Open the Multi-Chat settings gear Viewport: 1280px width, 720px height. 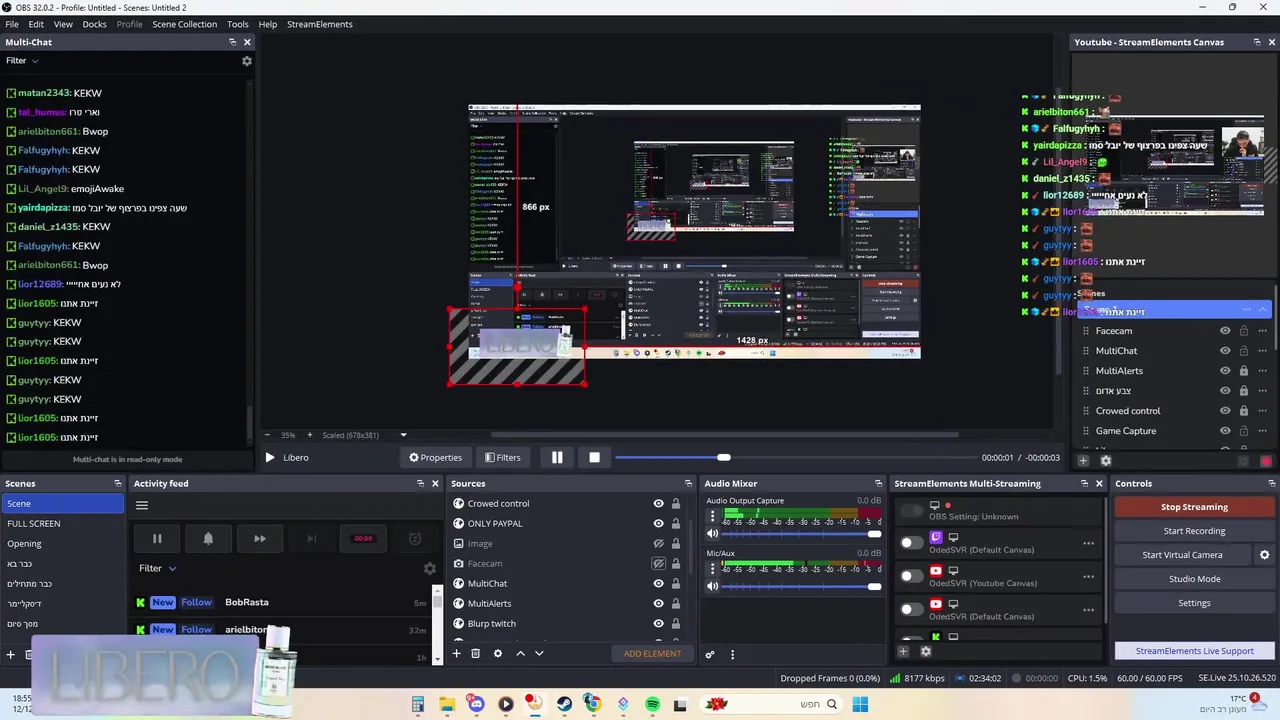pos(247,61)
